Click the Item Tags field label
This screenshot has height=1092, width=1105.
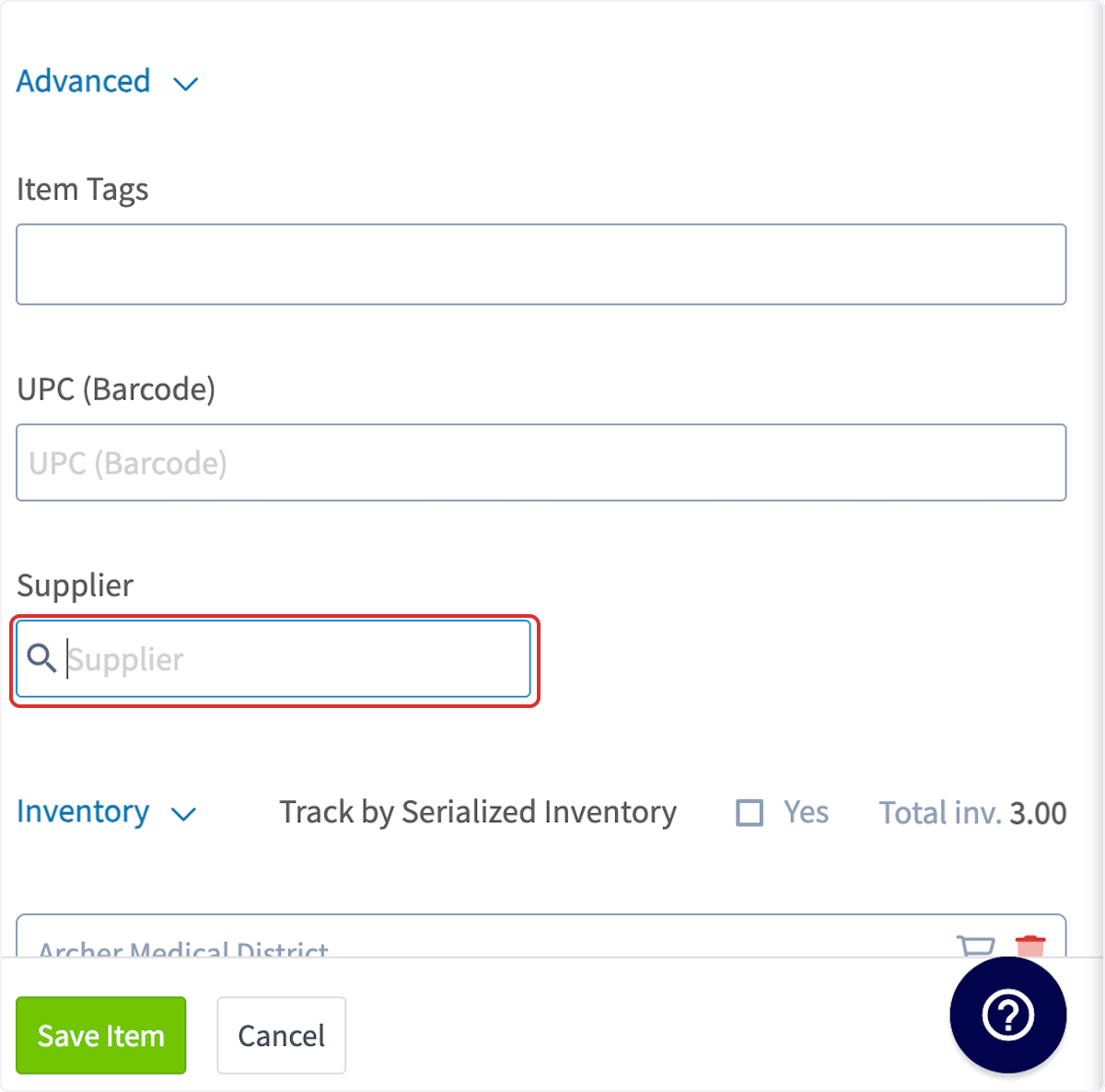tap(83, 190)
